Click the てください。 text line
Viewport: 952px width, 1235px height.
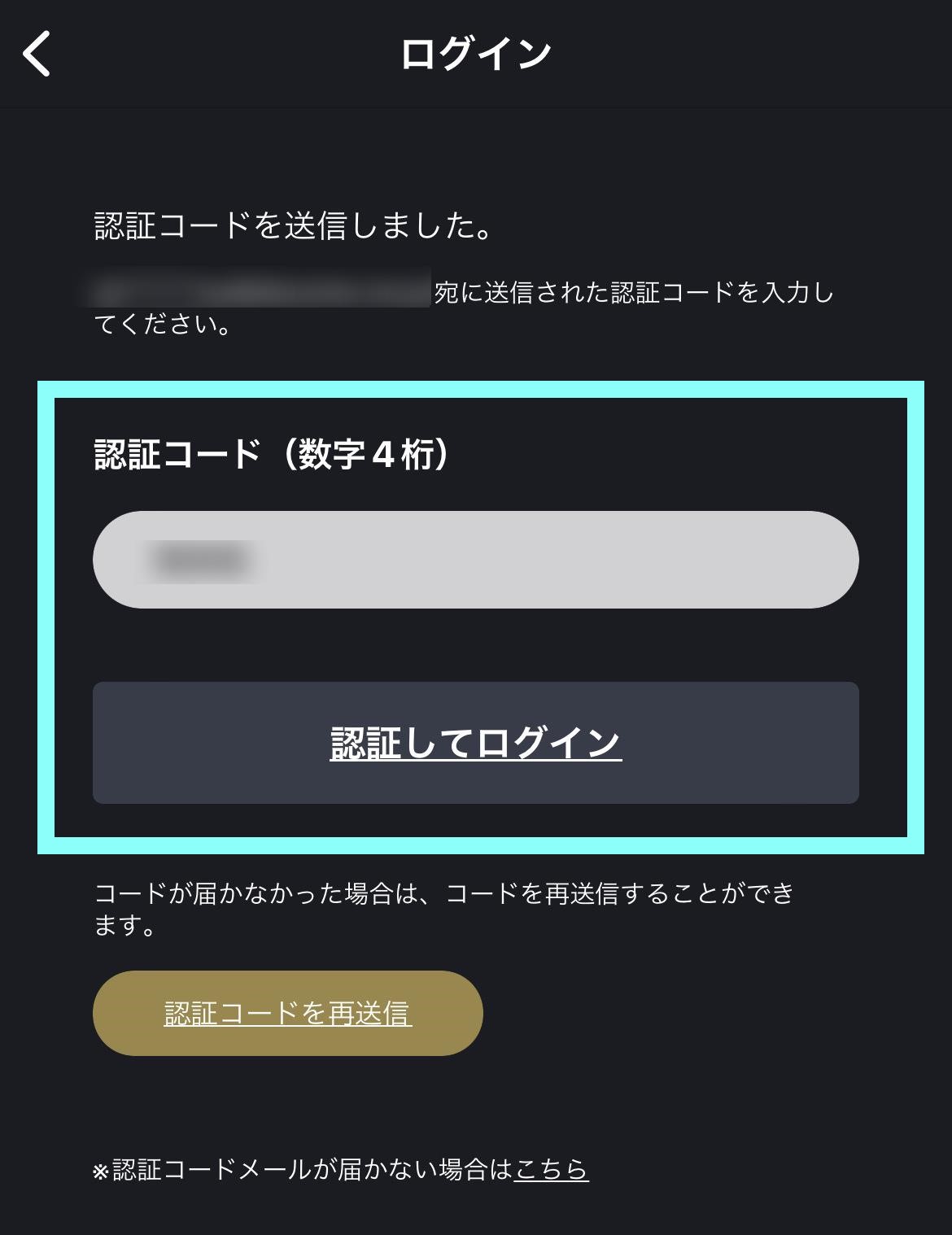pos(164,325)
